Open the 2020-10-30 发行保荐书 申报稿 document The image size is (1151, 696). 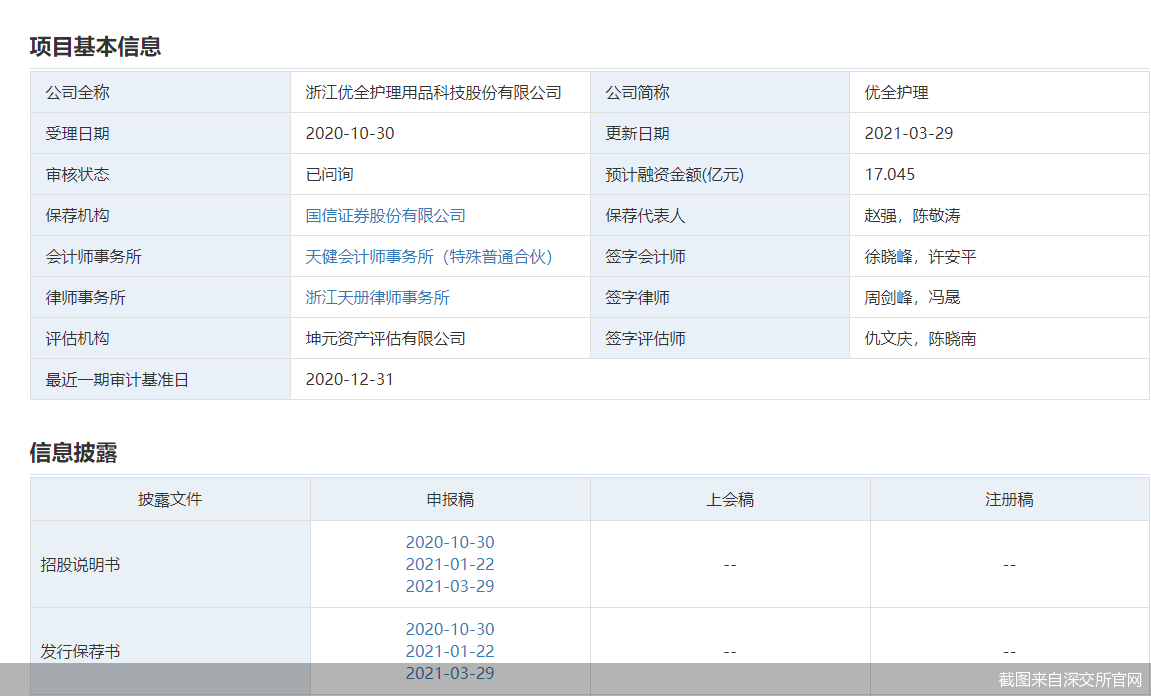pos(449,629)
